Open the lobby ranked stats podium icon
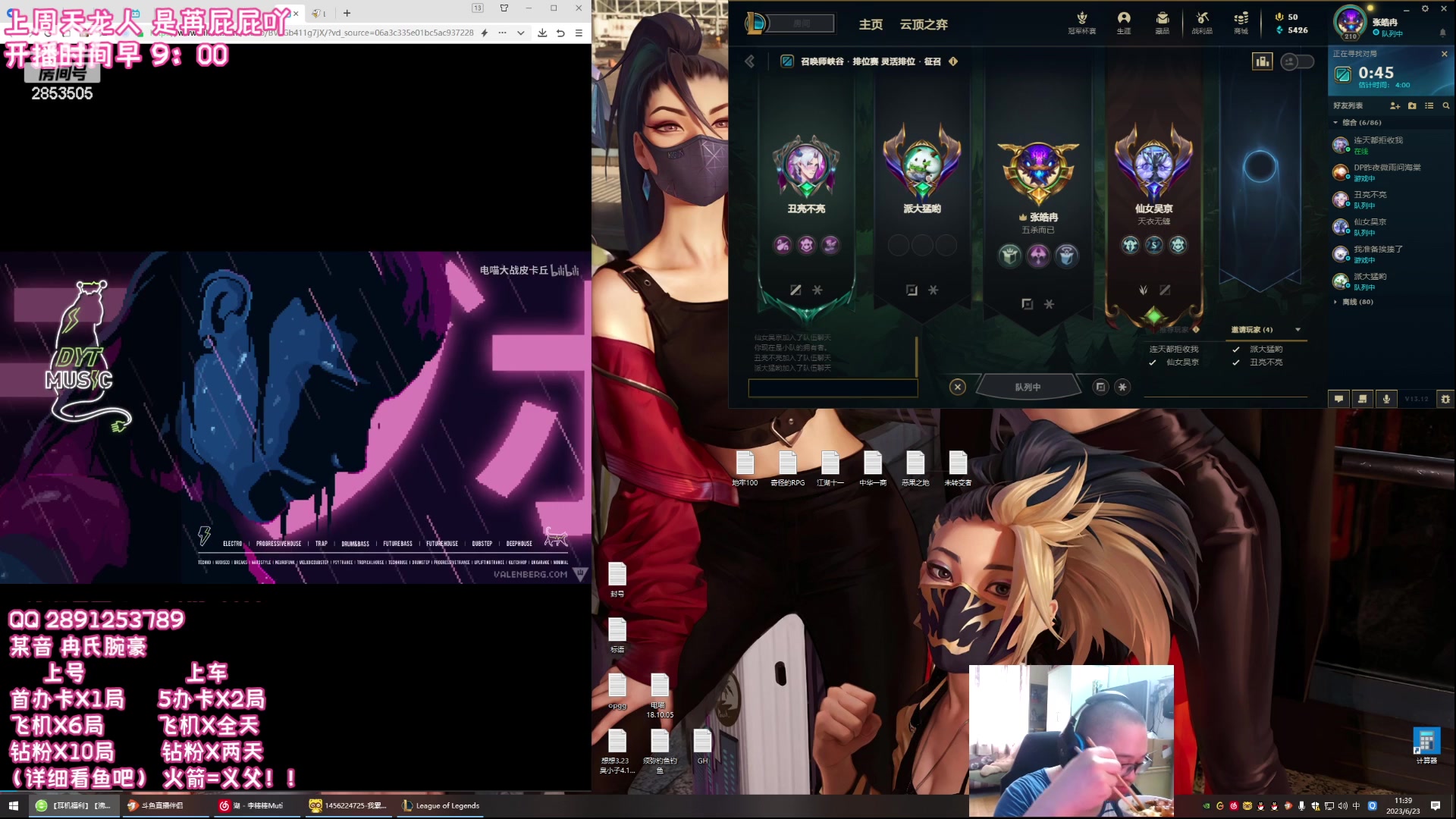The width and height of the screenshot is (1456, 819). 1263,61
